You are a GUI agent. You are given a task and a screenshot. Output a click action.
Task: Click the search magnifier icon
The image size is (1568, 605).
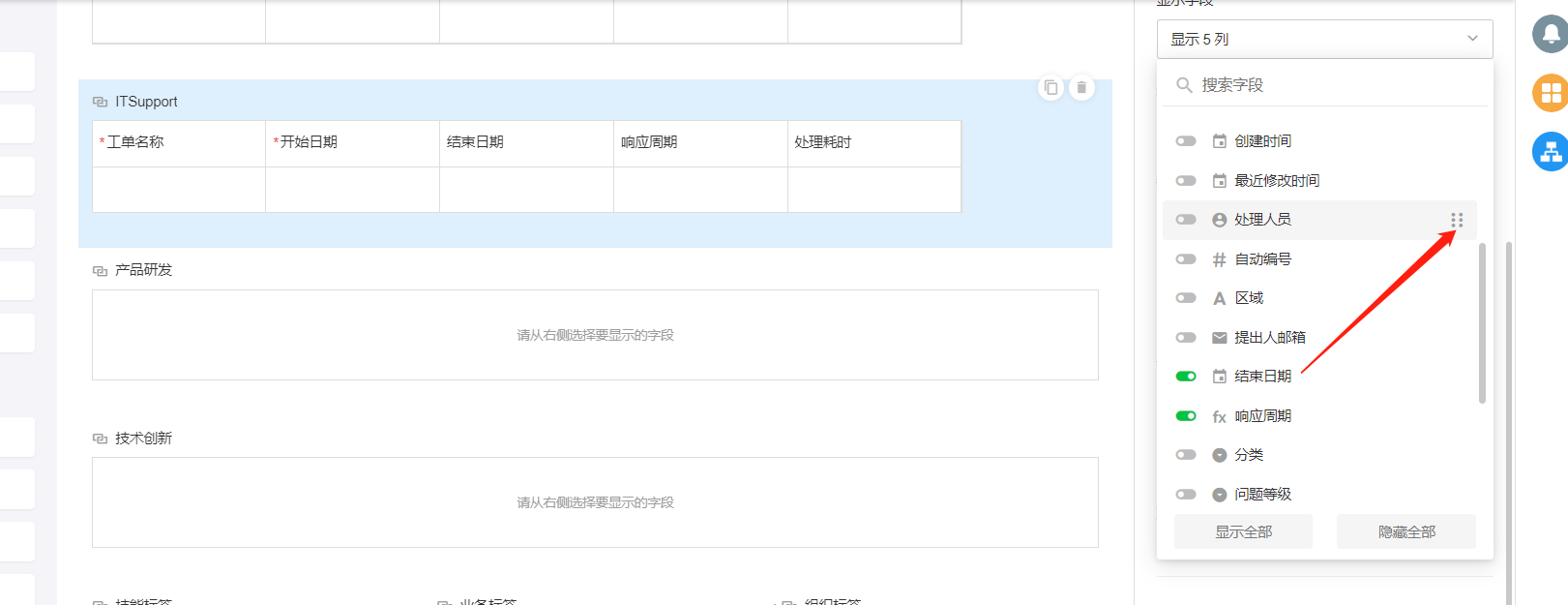[x=1184, y=85]
